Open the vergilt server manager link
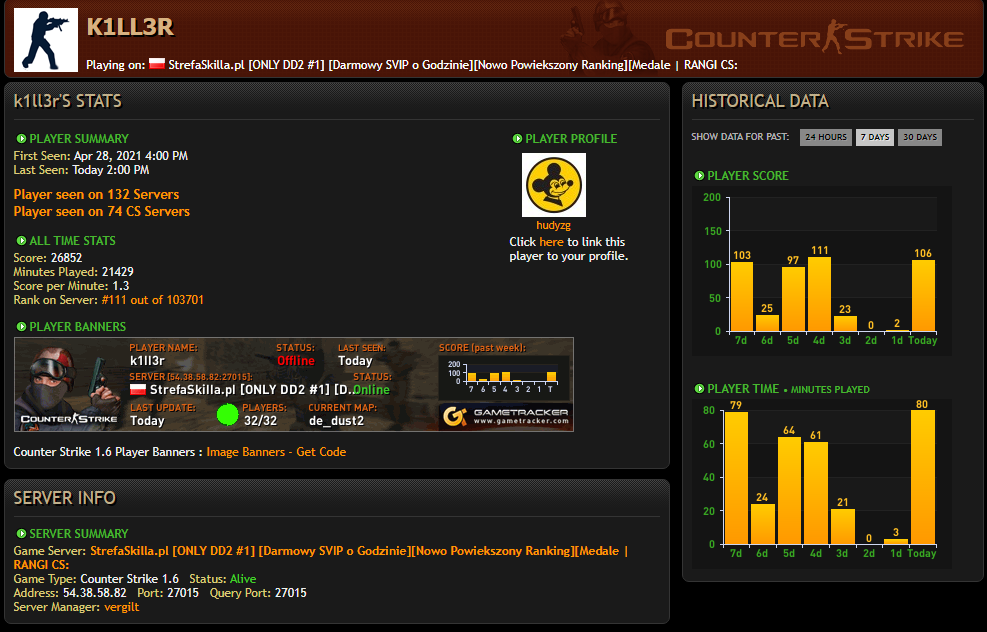 coord(121,607)
